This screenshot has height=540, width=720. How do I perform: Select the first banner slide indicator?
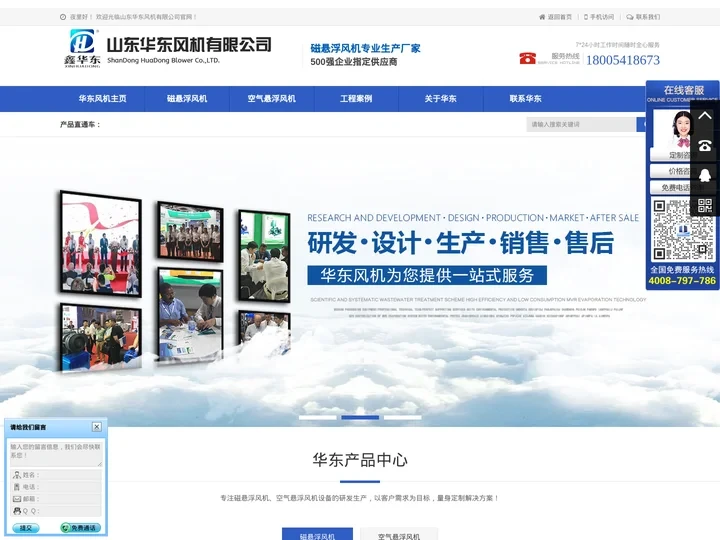318,417
